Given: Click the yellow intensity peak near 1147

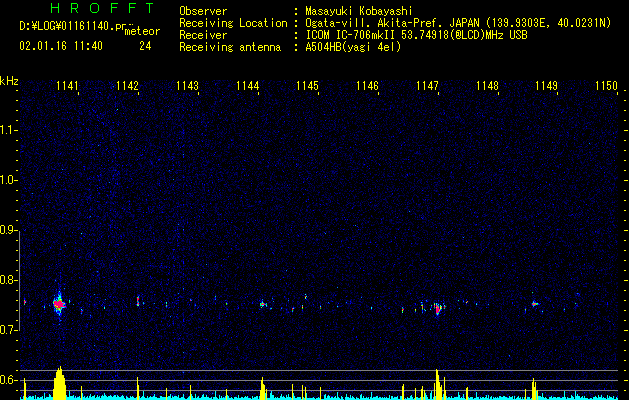Looking at the screenshot, I should click(x=438, y=384).
